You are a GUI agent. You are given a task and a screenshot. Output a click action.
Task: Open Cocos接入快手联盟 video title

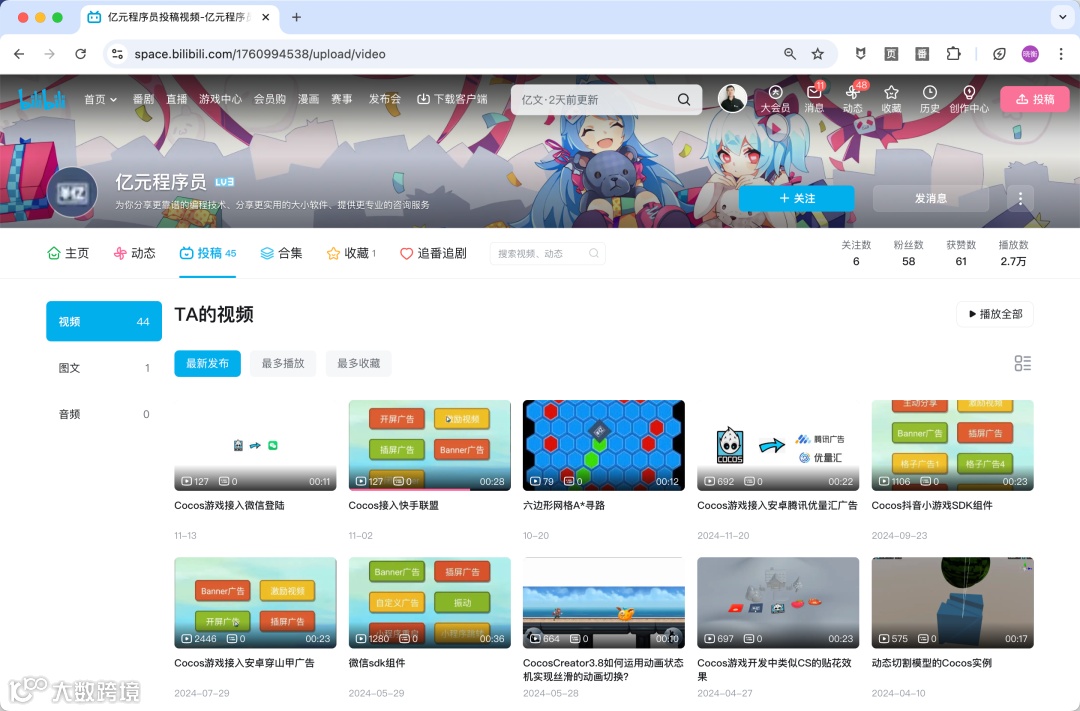(393, 505)
